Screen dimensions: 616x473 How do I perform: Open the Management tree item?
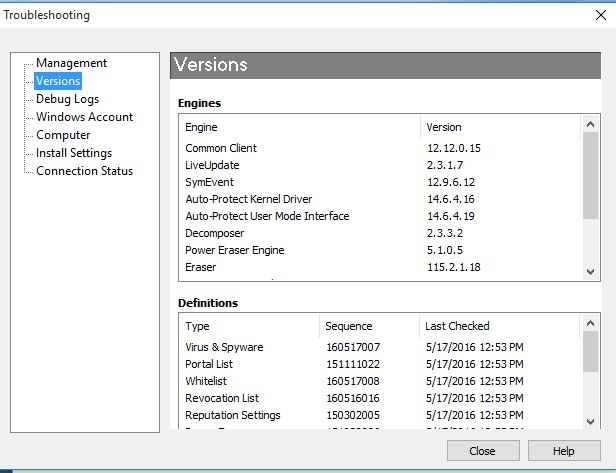pyautogui.click(x=71, y=63)
